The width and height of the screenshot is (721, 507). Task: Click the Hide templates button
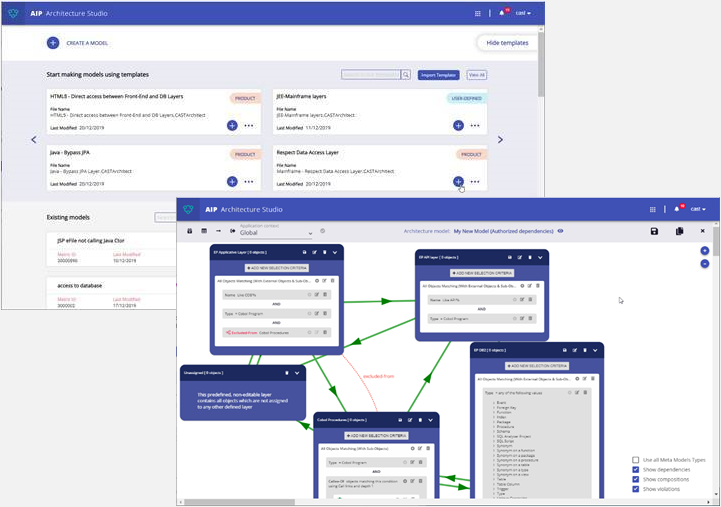(507, 43)
